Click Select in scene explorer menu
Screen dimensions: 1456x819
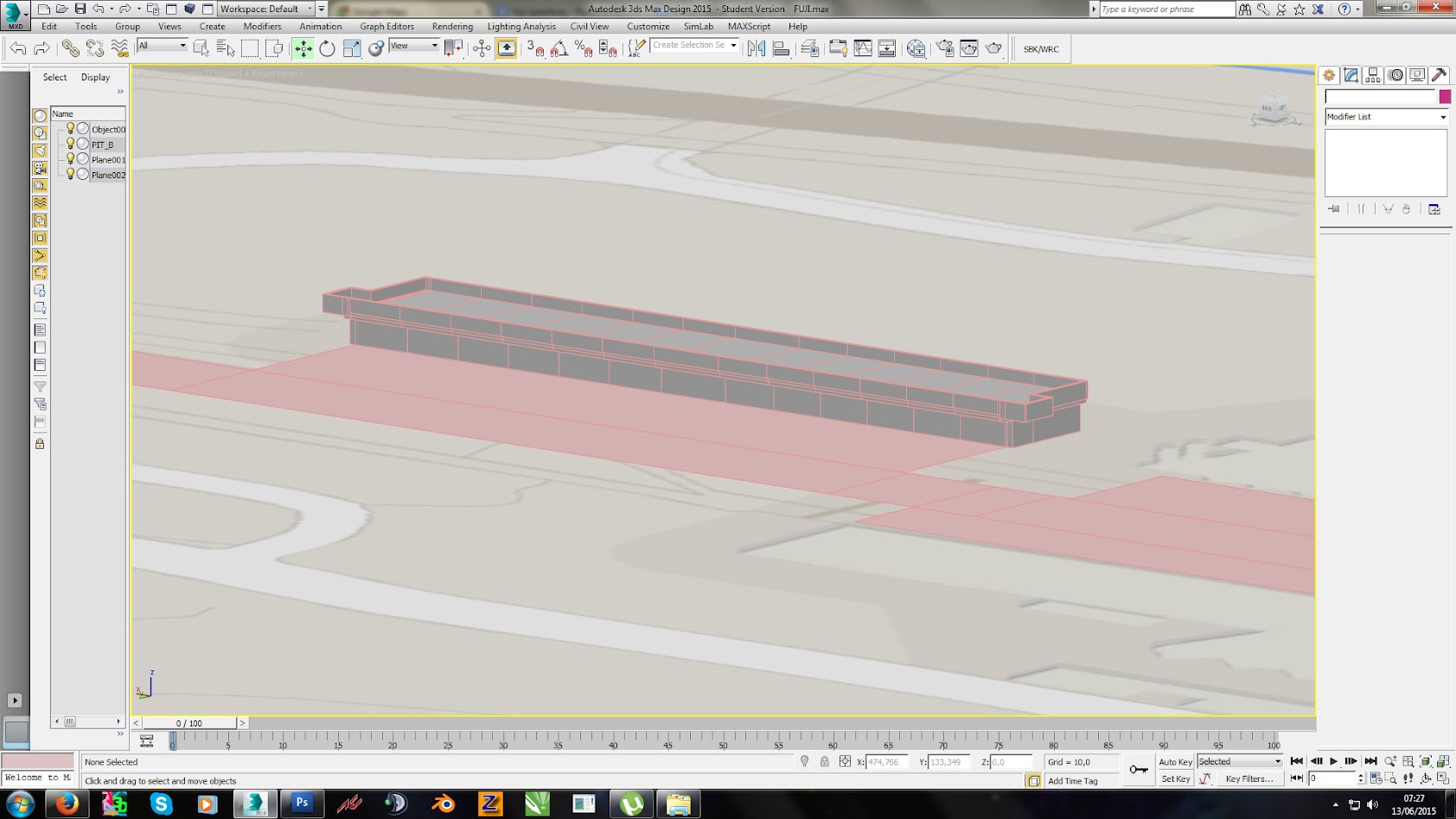[54, 77]
